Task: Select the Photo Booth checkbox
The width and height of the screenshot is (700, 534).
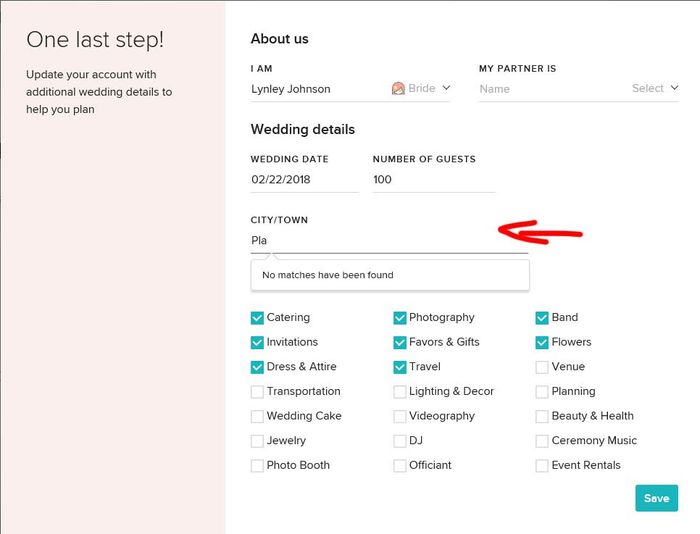Action: [258, 465]
